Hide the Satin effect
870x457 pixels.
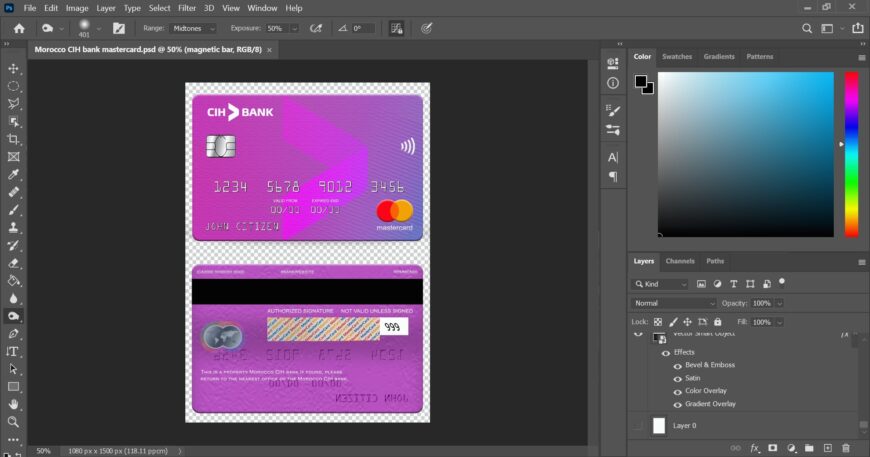(677, 379)
